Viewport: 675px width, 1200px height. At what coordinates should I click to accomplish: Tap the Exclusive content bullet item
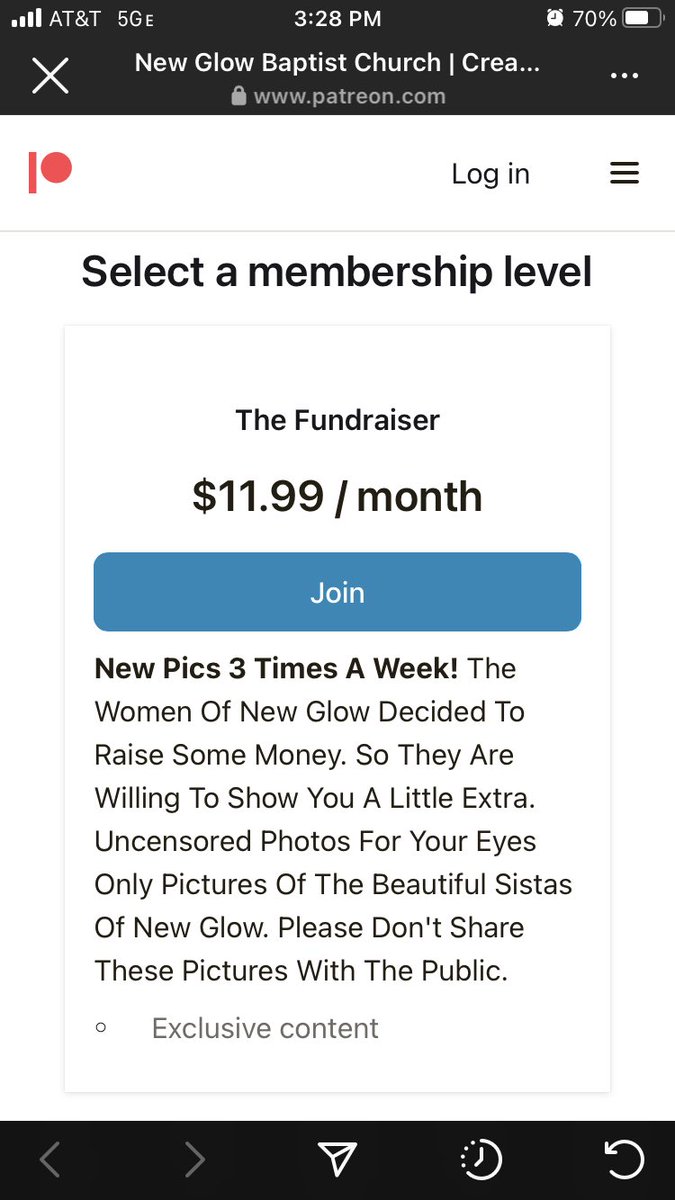pyautogui.click(x=265, y=1028)
